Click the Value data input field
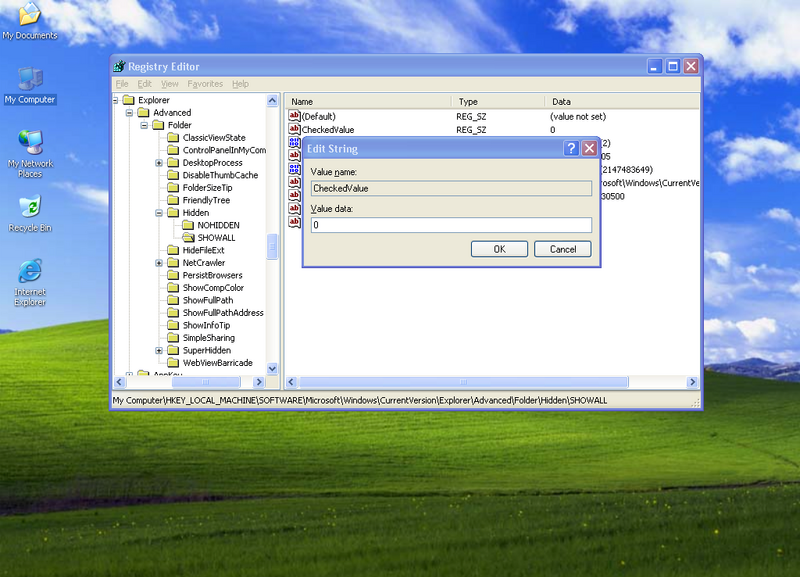 click(x=451, y=225)
